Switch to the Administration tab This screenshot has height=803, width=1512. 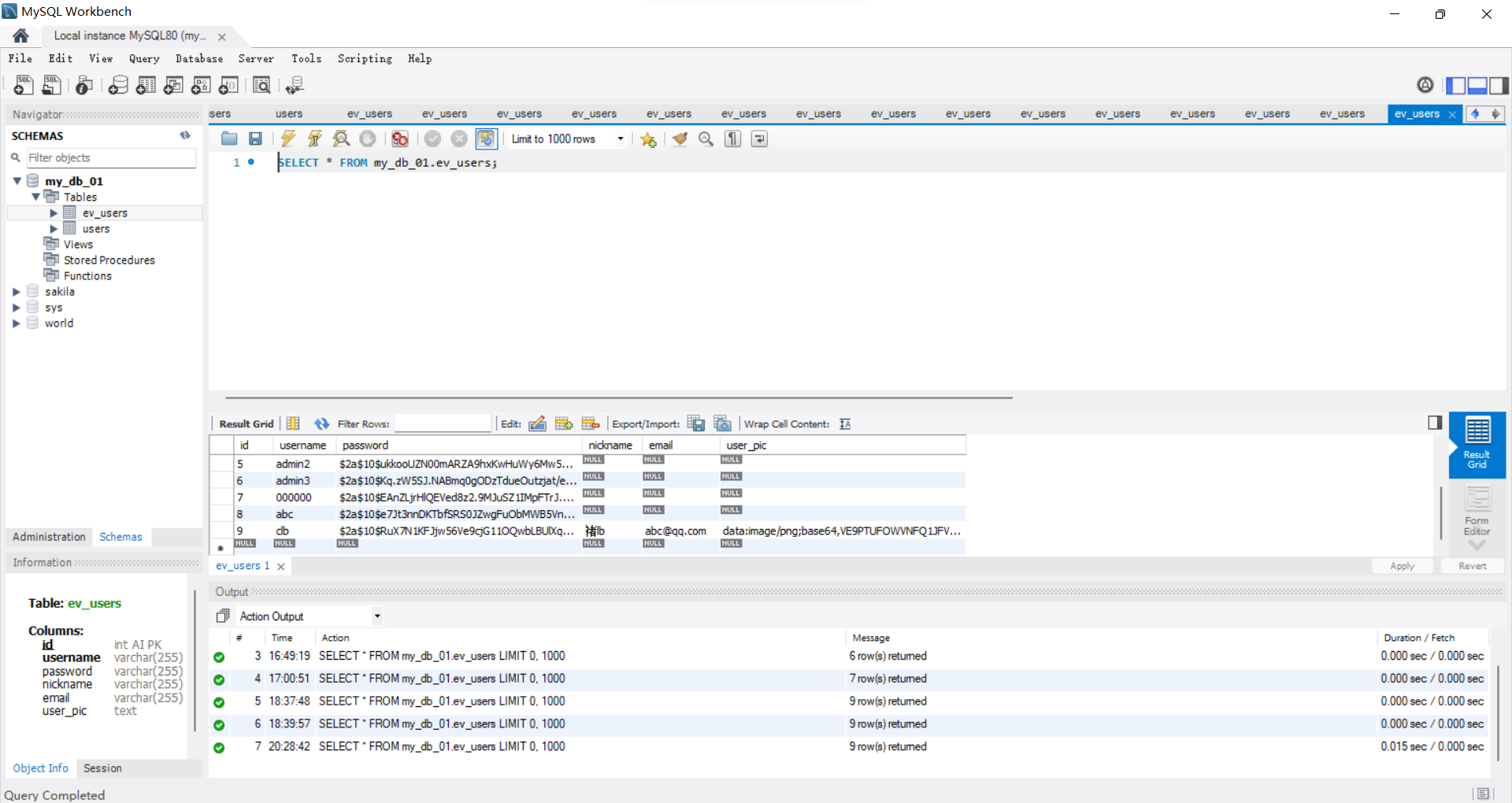tap(49, 537)
